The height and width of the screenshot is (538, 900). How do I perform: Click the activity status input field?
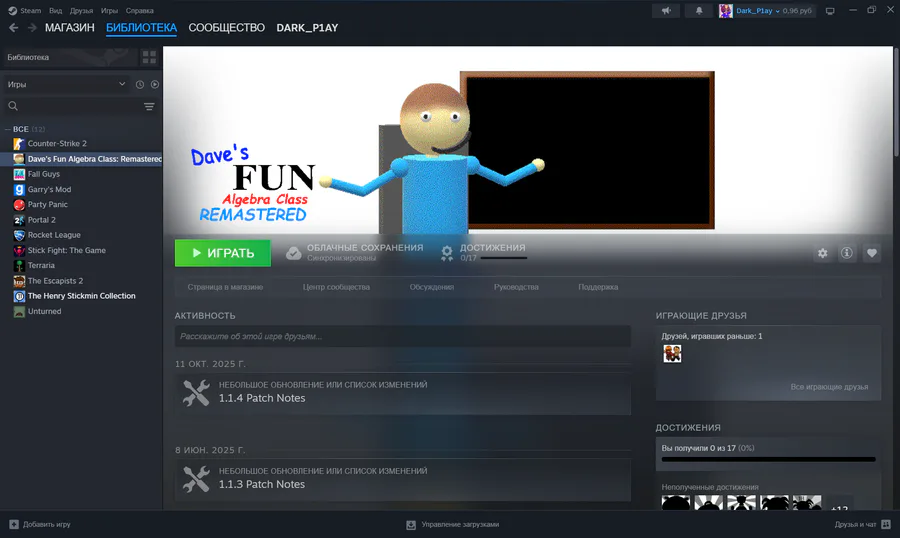pyautogui.click(x=402, y=336)
